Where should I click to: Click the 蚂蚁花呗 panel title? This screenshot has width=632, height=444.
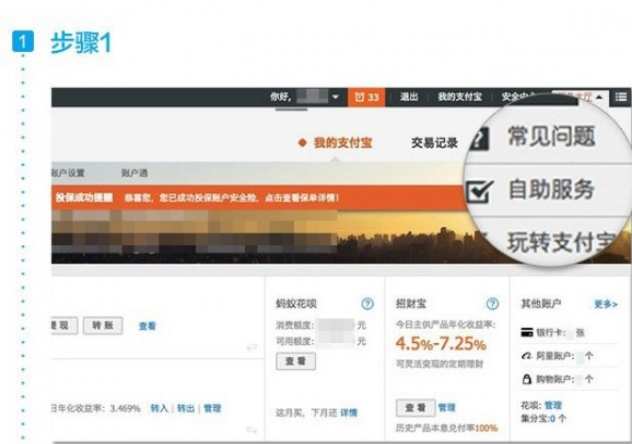coord(296,303)
